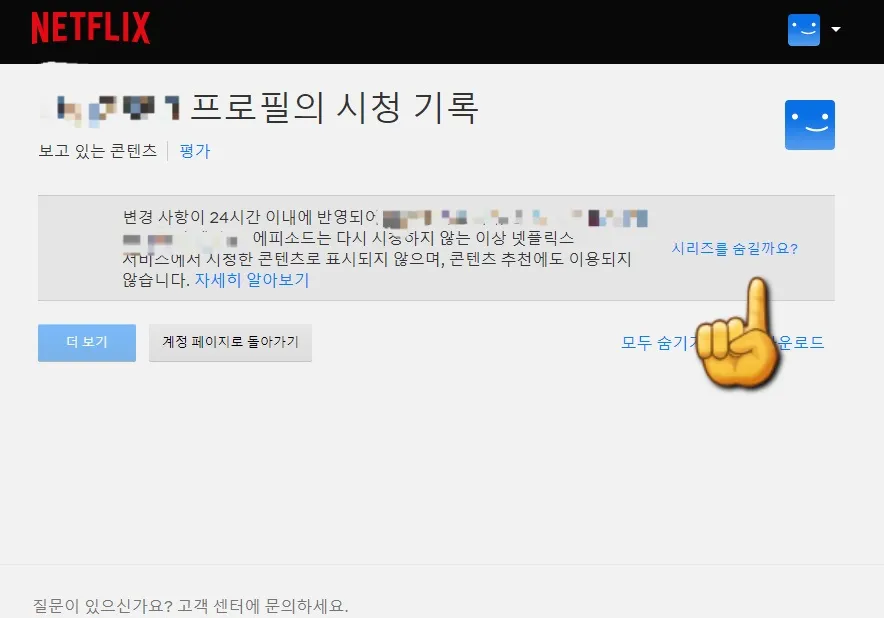Screen dimensions: 884x618
Task: Click the 시리즈를 숨길까요? link
Action: 737,248
